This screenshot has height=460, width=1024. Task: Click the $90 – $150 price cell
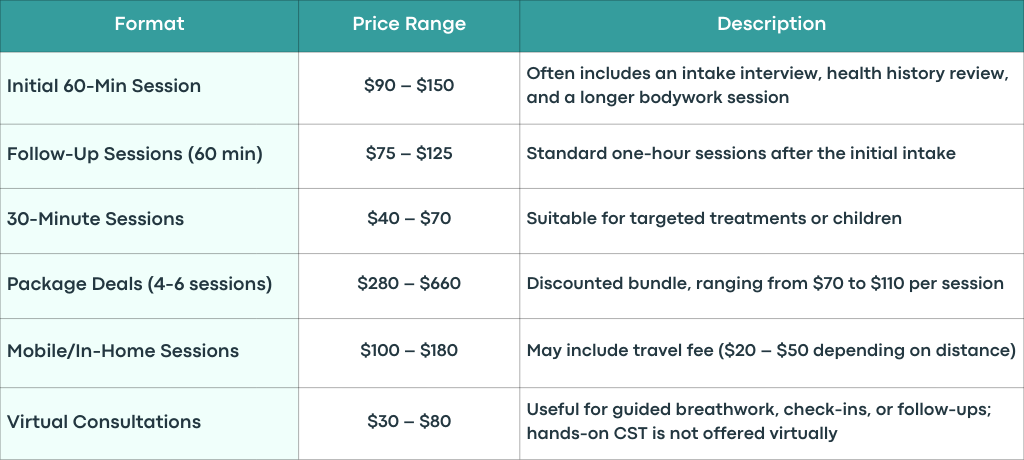click(x=409, y=88)
